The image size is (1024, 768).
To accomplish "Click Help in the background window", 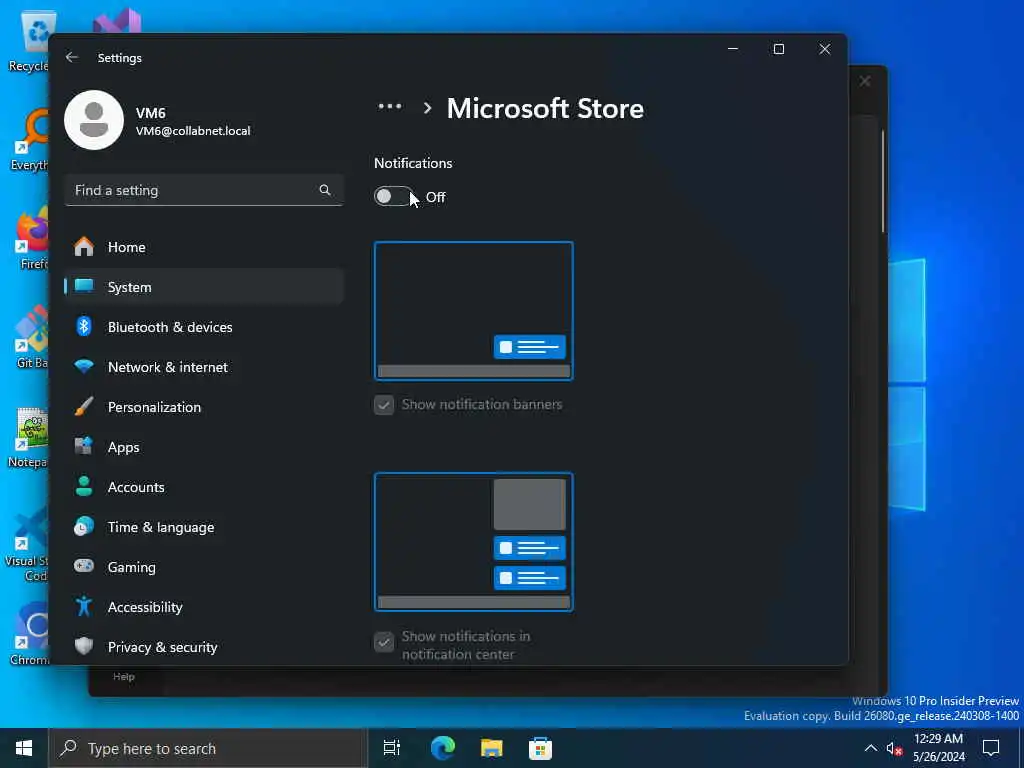I will 123,677.
